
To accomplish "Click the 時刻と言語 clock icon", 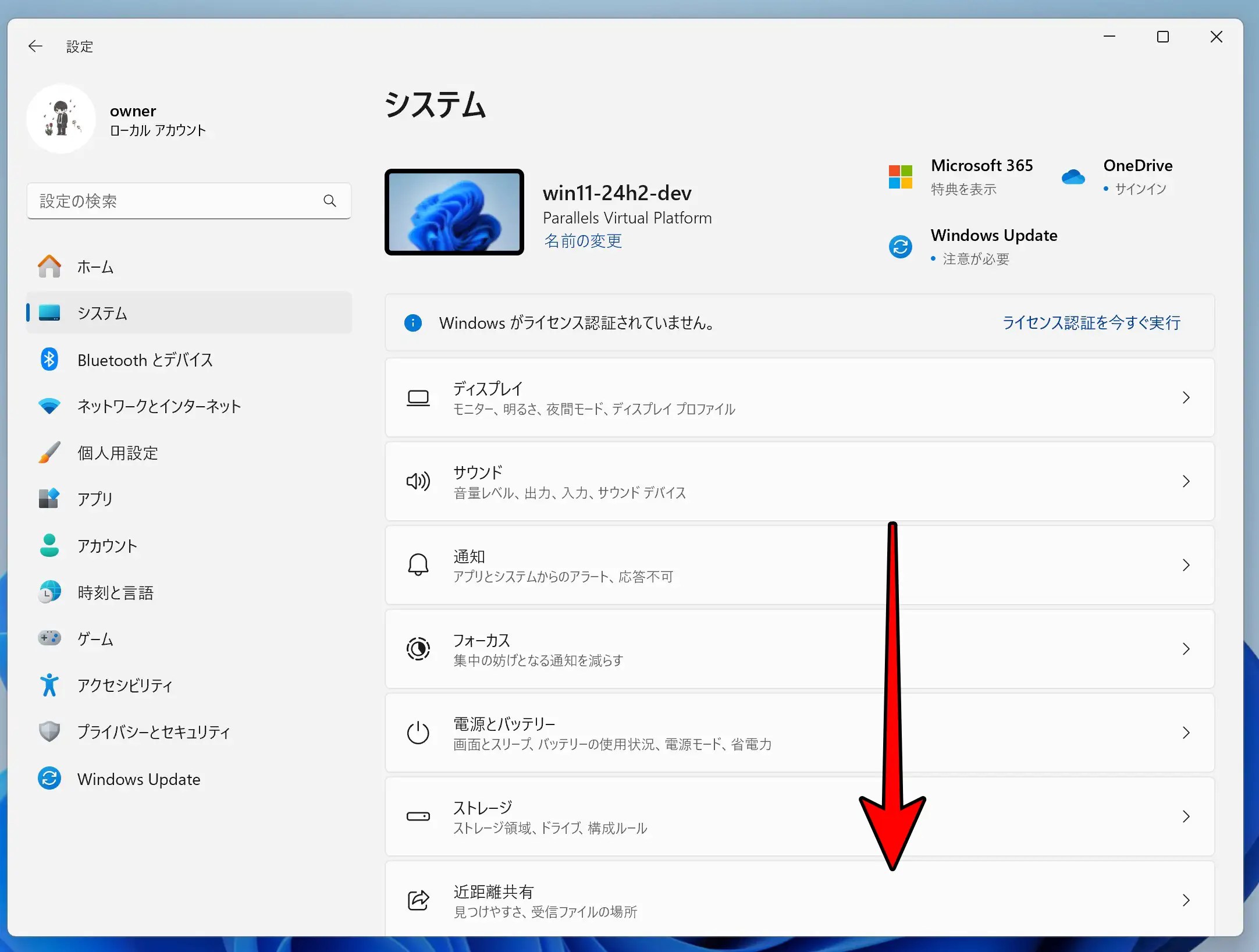I will (x=49, y=592).
